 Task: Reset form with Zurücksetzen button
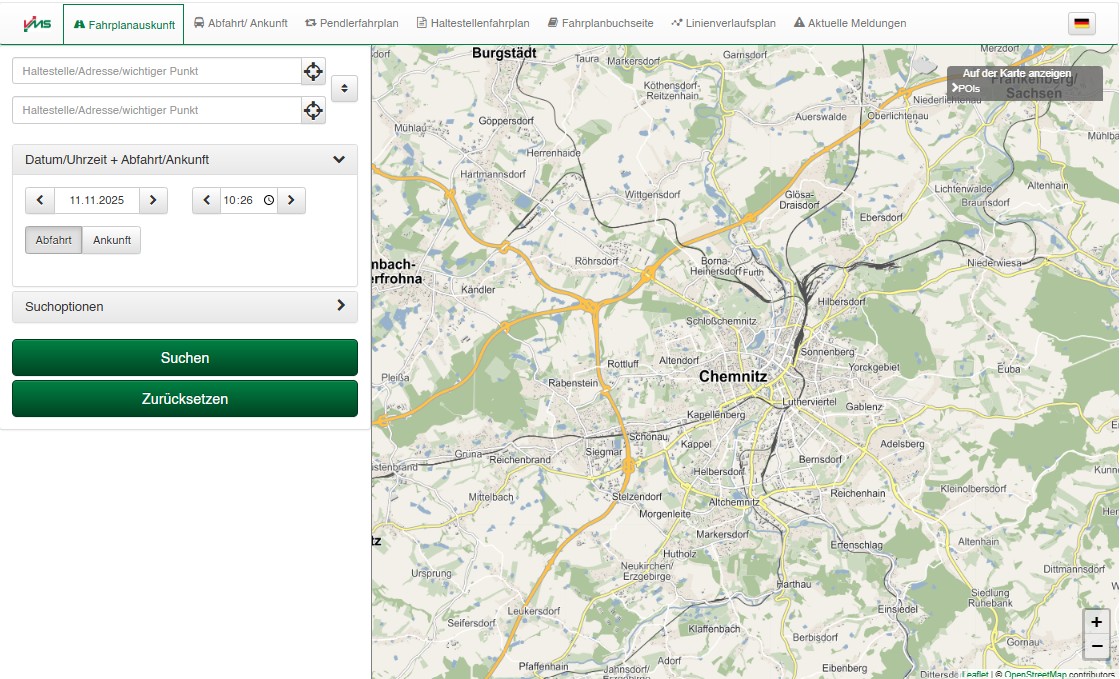[x=185, y=398]
